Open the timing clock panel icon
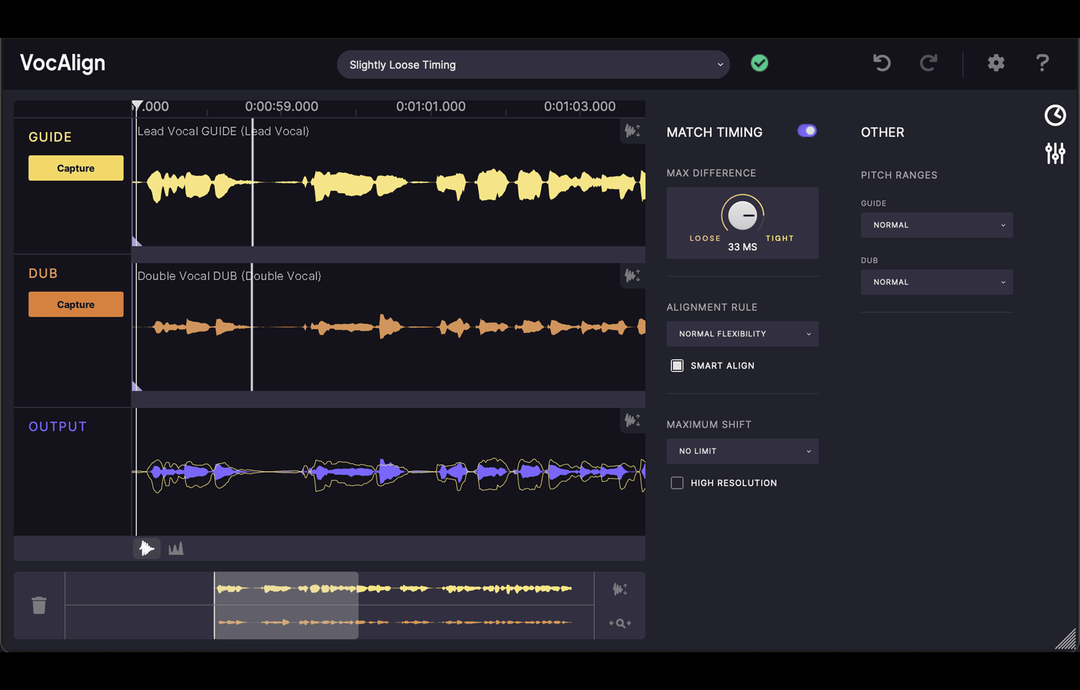This screenshot has height=690, width=1080. (1055, 115)
